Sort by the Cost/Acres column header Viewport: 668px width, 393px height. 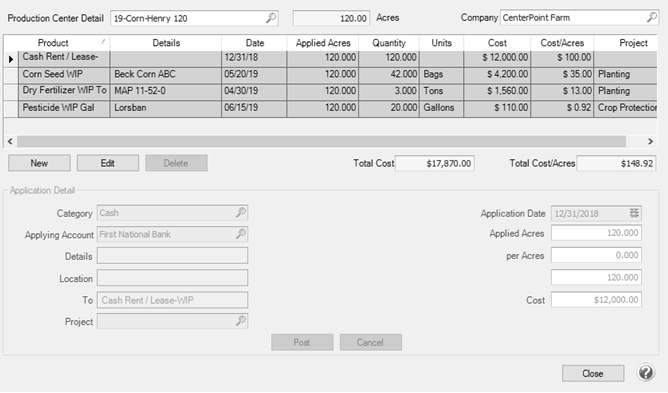[562, 43]
